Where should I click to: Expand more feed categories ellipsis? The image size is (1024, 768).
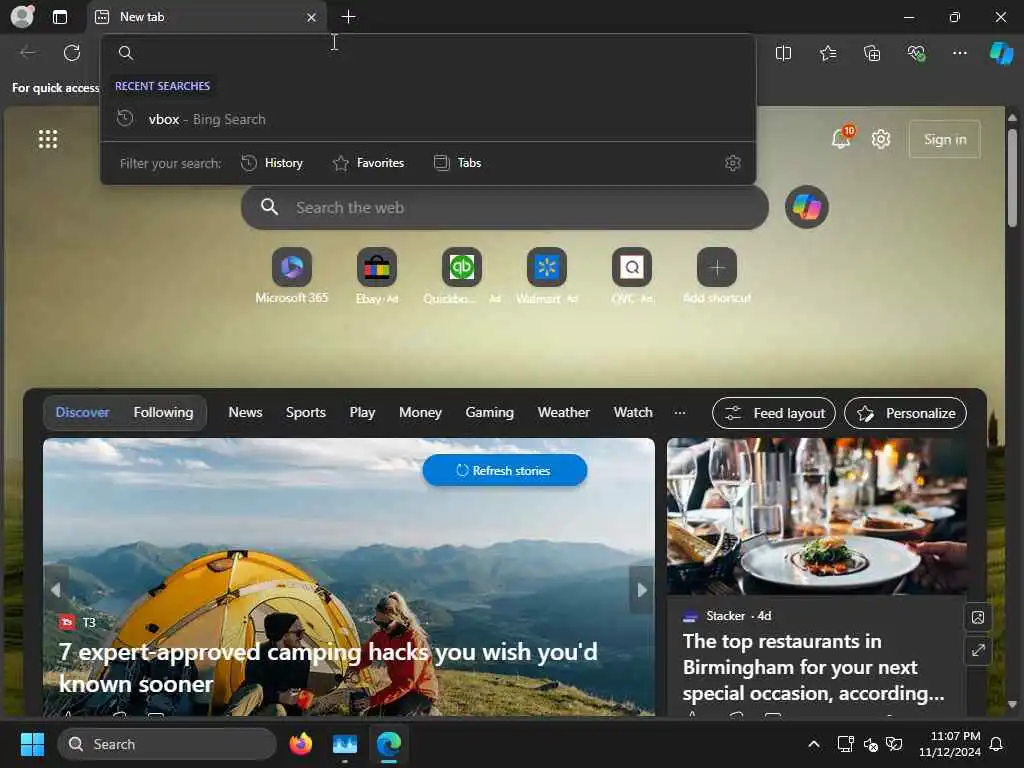[x=680, y=412]
